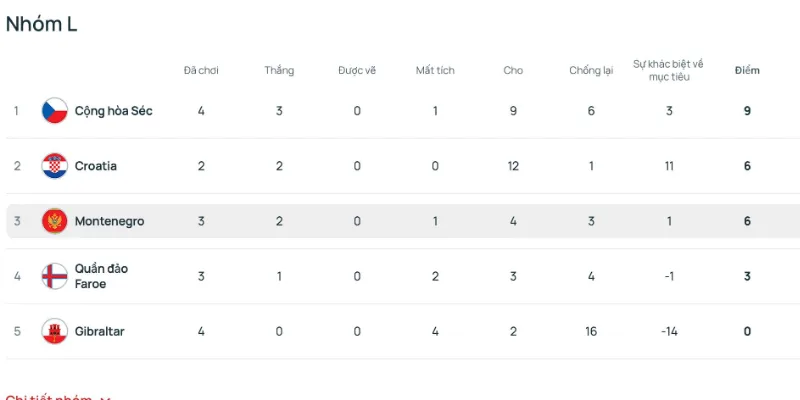Click the Faroe Islands flag icon
This screenshot has width=800, height=400.
coord(54,276)
